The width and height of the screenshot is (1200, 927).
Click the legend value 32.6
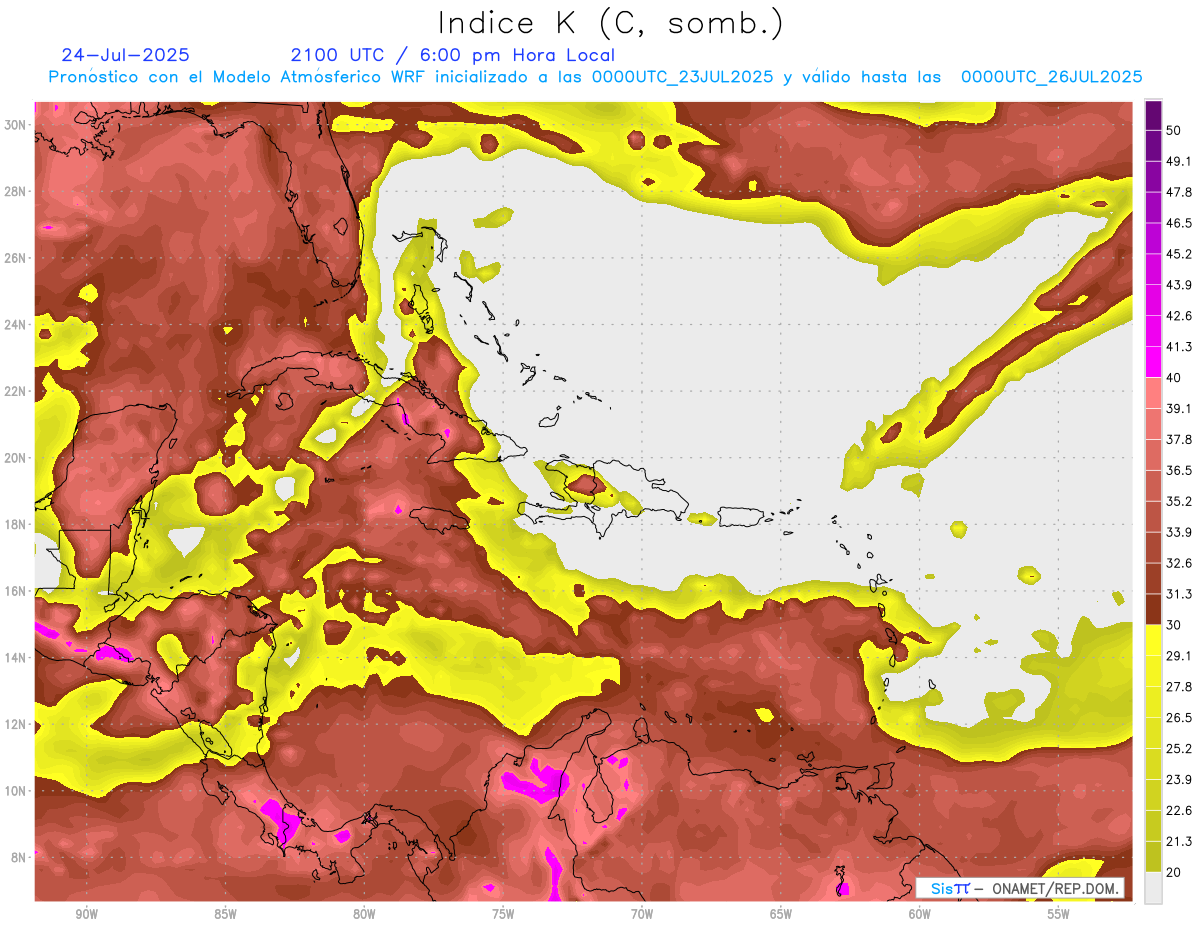click(1178, 563)
